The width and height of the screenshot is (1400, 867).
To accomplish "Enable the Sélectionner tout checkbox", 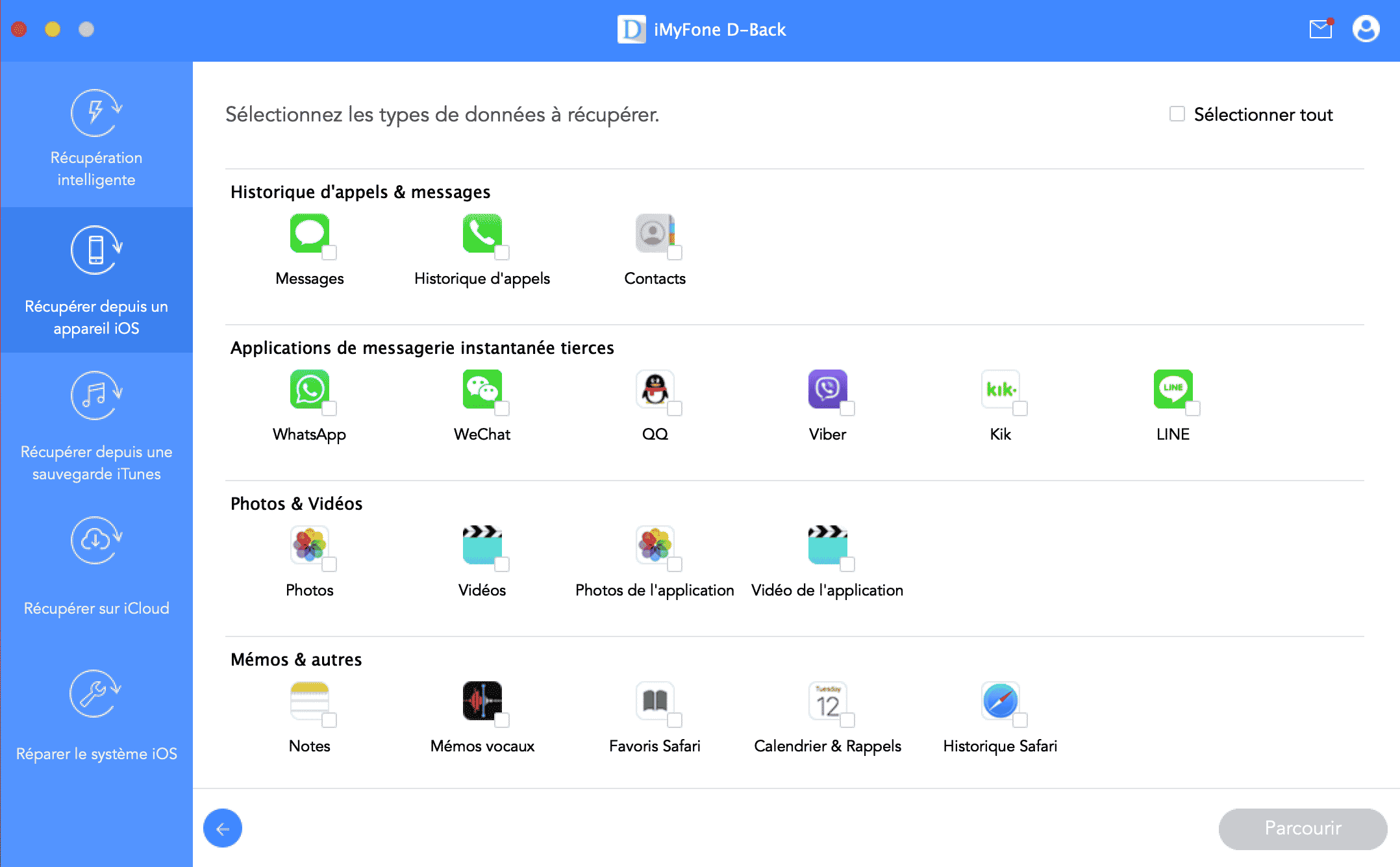I will point(1177,114).
